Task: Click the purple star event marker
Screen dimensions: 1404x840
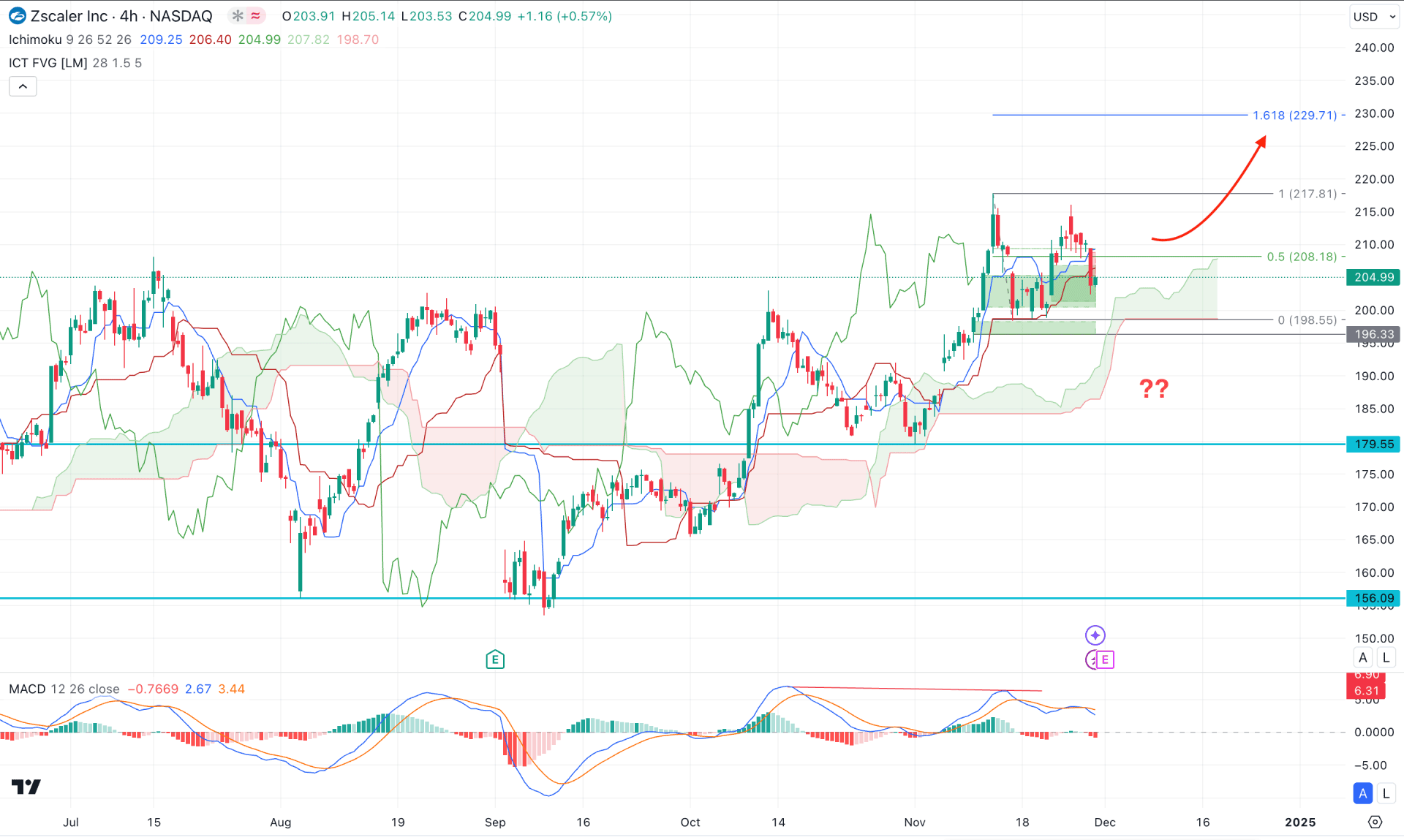Action: [x=1095, y=635]
